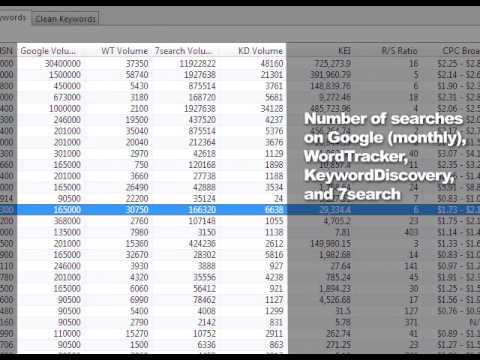
Task: Pick the 7search volume cell 166320
Action: tap(202, 210)
